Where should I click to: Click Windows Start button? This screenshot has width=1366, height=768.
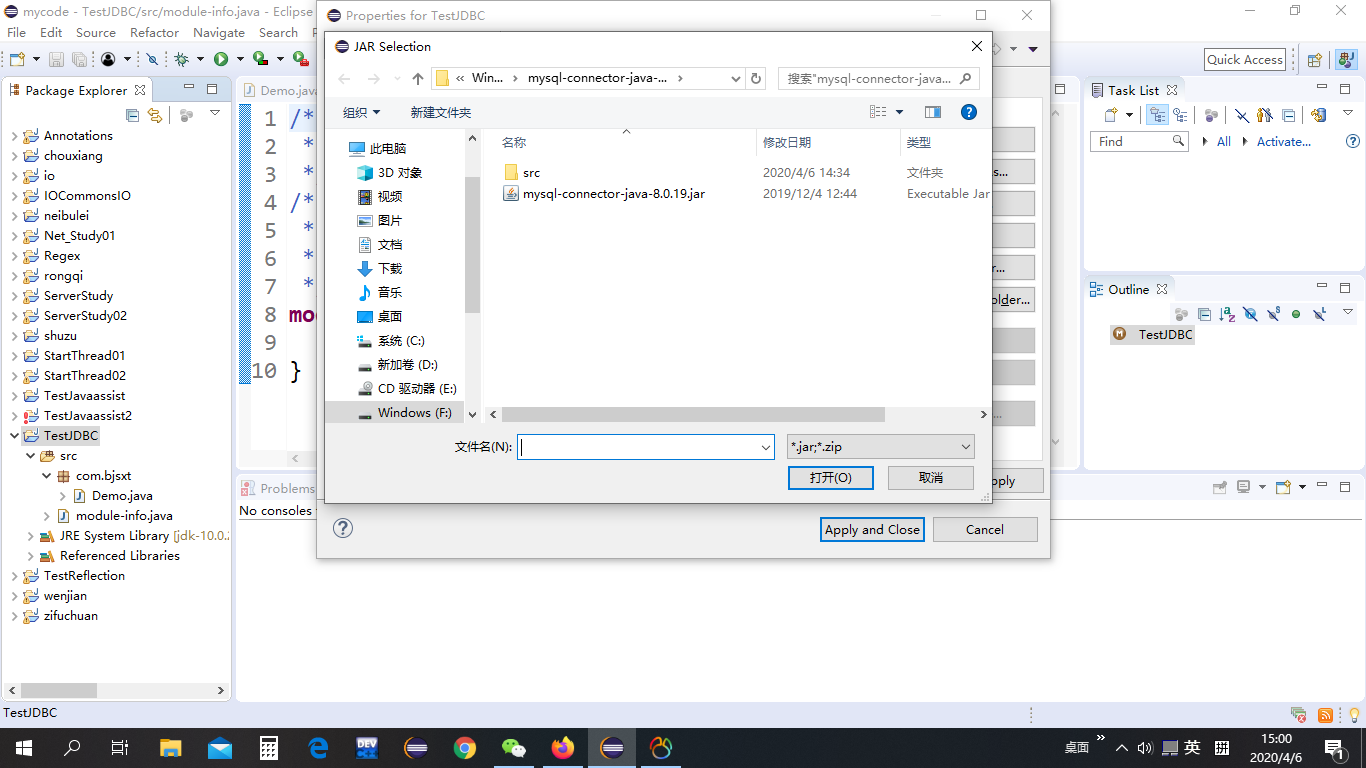(x=22, y=747)
